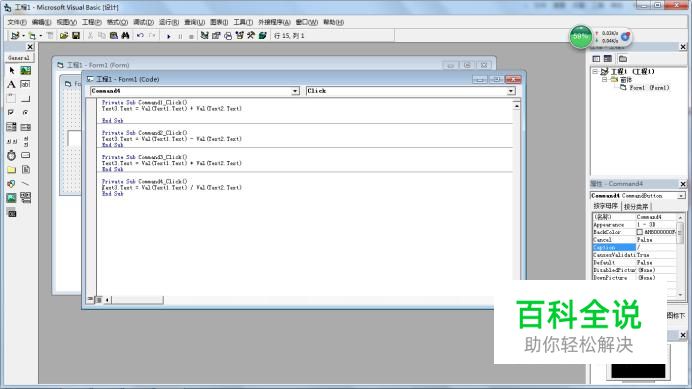The height and width of the screenshot is (389, 692).
Task: Select the CheckBox control in the toolbox
Action: [x=11, y=113]
